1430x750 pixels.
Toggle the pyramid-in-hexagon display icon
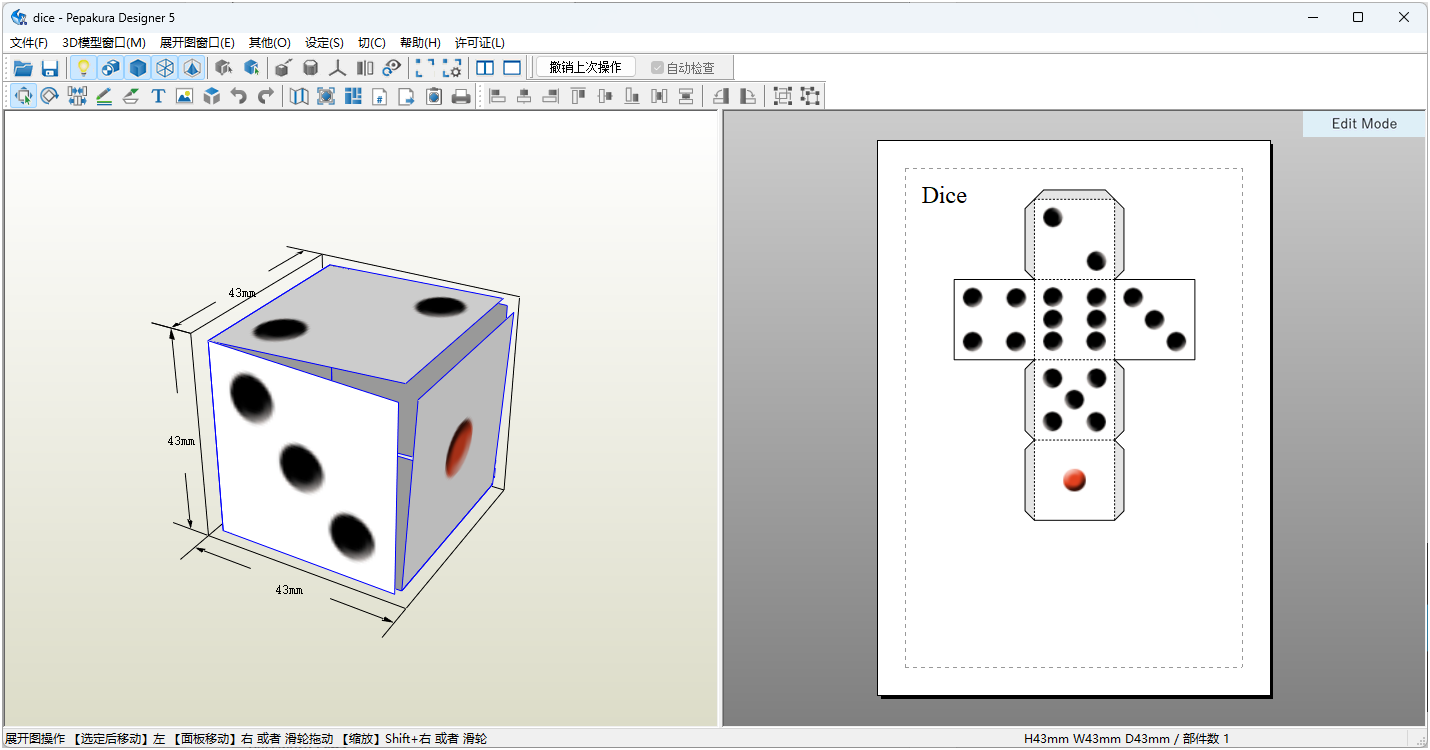tap(192, 68)
